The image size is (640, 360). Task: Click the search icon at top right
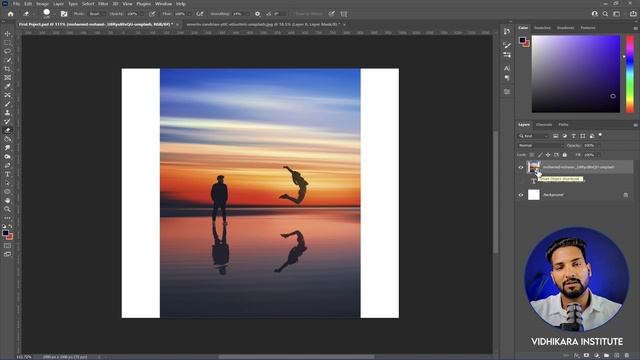(605, 14)
